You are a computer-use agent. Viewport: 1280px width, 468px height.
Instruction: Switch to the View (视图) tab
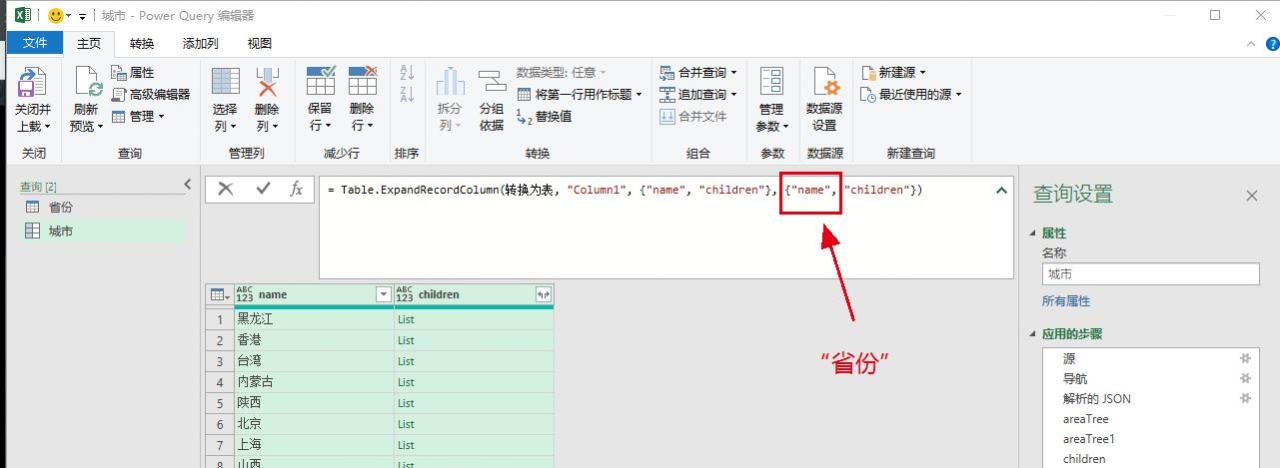pos(260,43)
